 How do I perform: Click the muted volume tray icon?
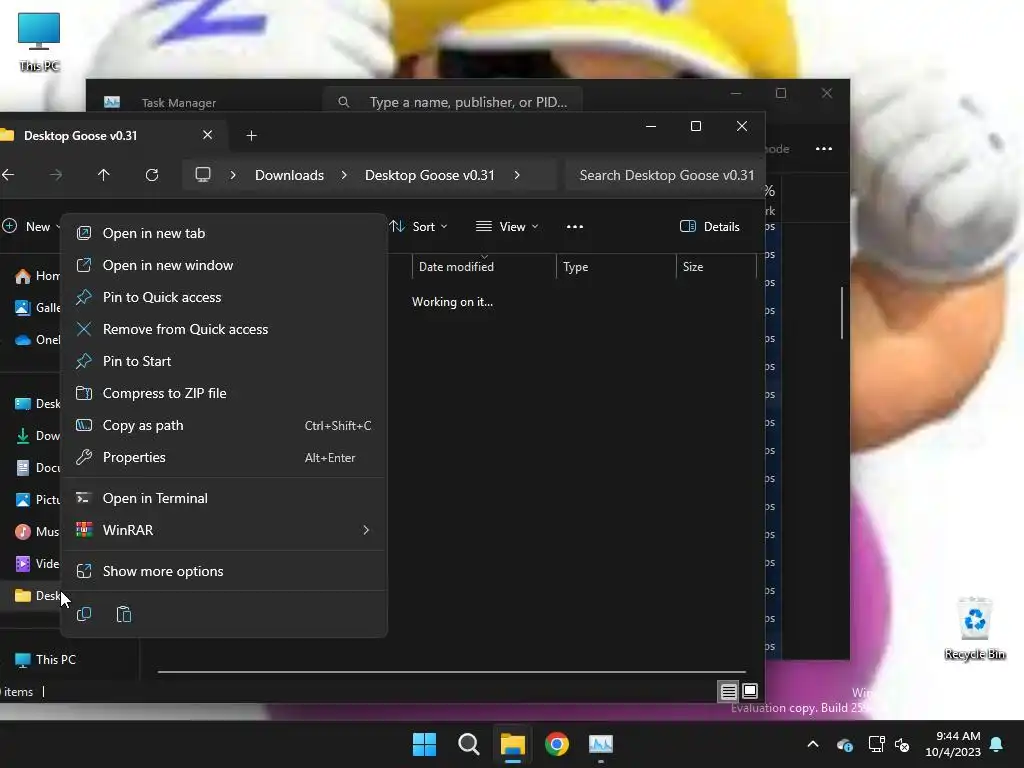[x=902, y=744]
